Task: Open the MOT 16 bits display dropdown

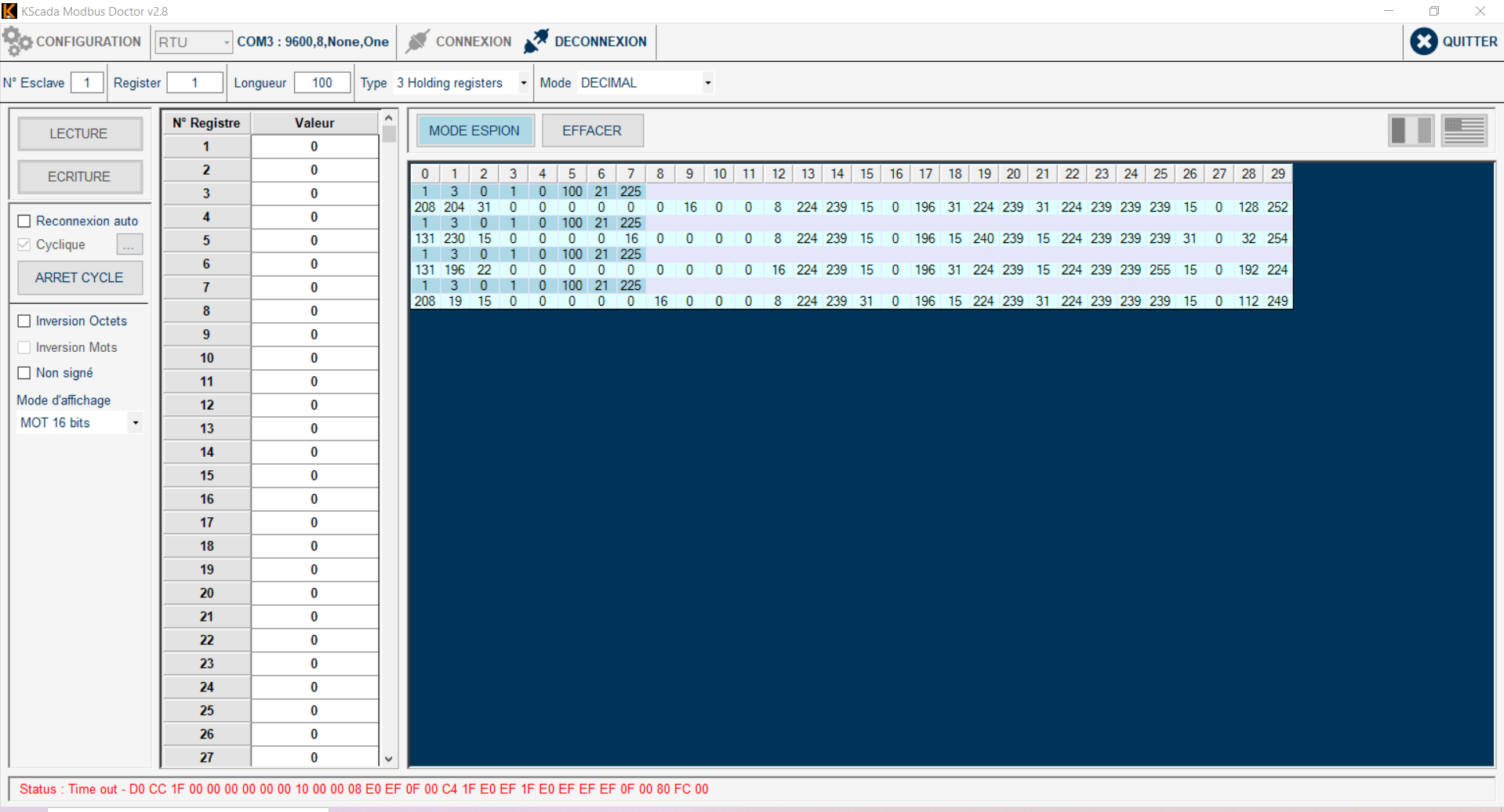Action: coord(136,423)
